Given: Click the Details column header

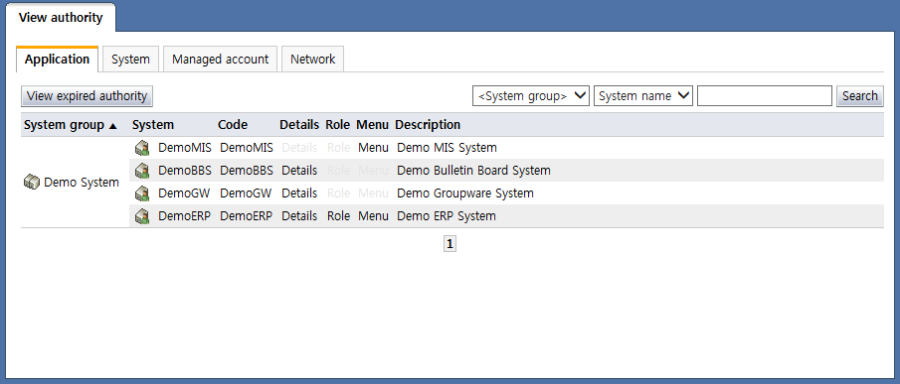Looking at the screenshot, I should (x=299, y=125).
